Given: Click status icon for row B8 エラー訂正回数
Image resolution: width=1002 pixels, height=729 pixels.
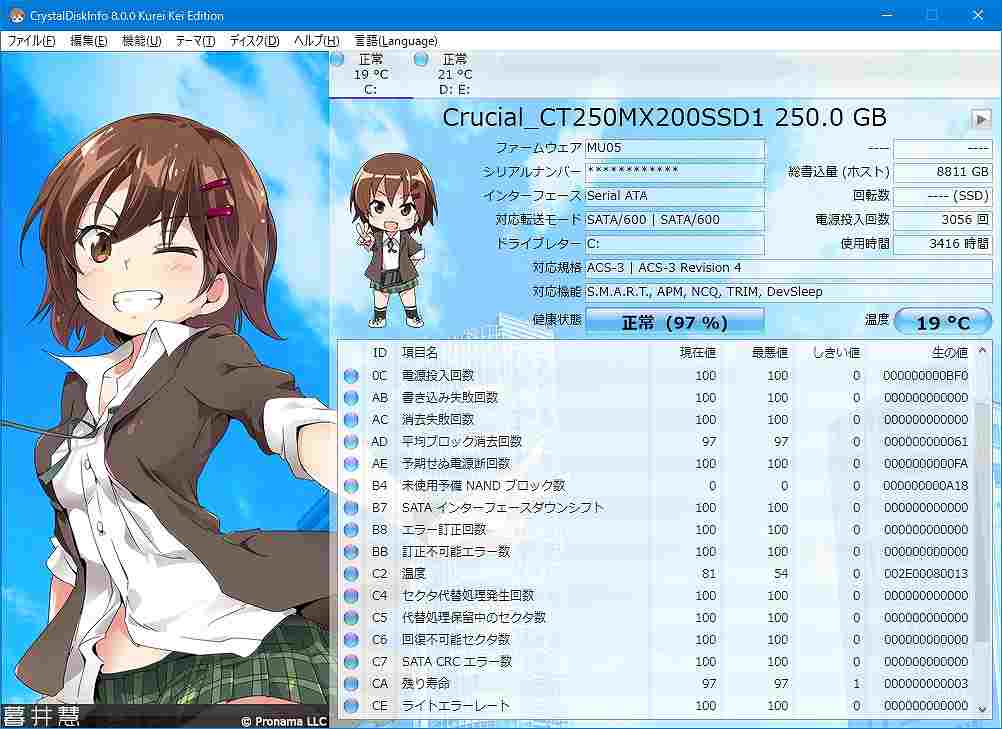Looking at the screenshot, I should coord(351,530).
